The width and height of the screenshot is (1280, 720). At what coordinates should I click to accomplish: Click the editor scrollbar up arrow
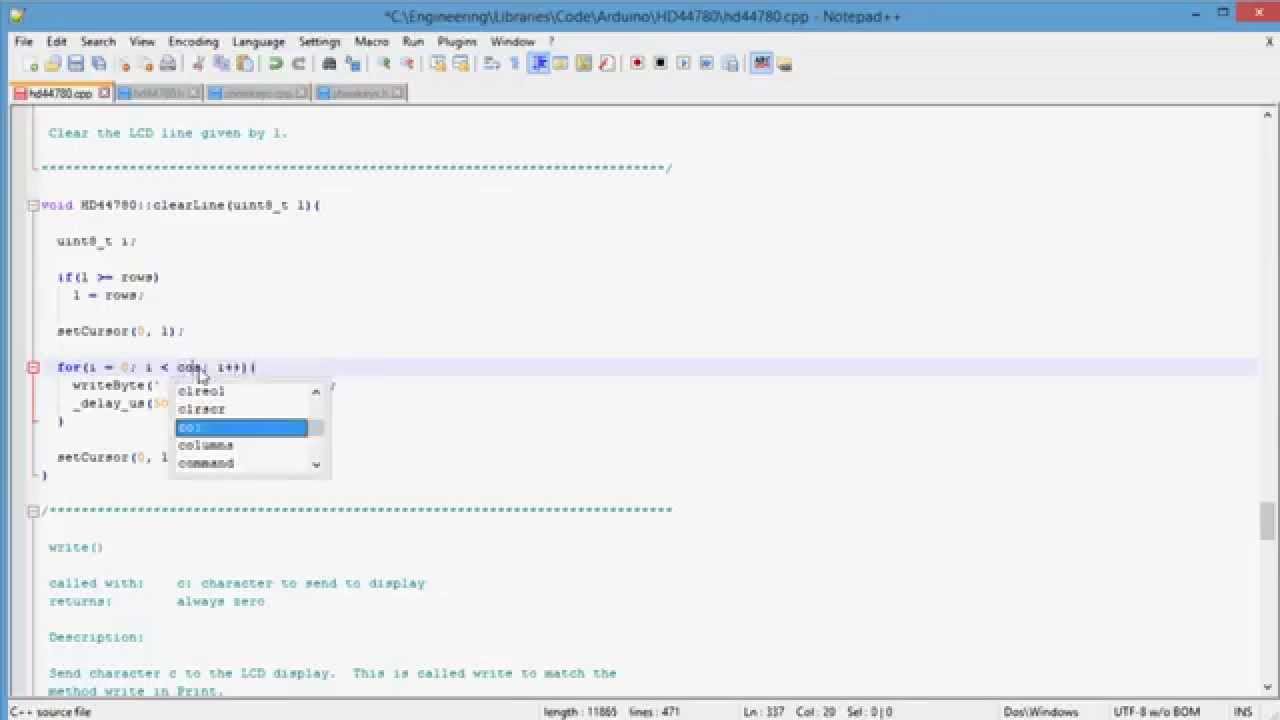pos(1267,116)
